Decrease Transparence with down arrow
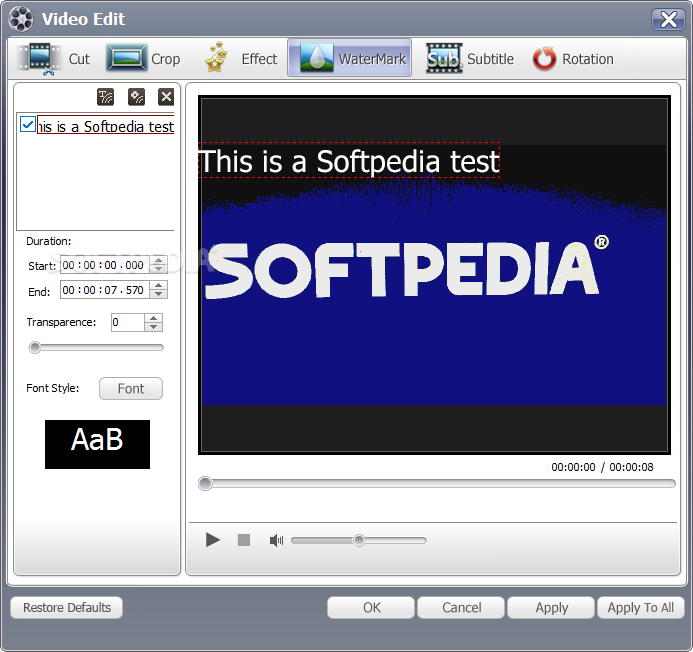This screenshot has height=652, width=693. pyautogui.click(x=153, y=327)
